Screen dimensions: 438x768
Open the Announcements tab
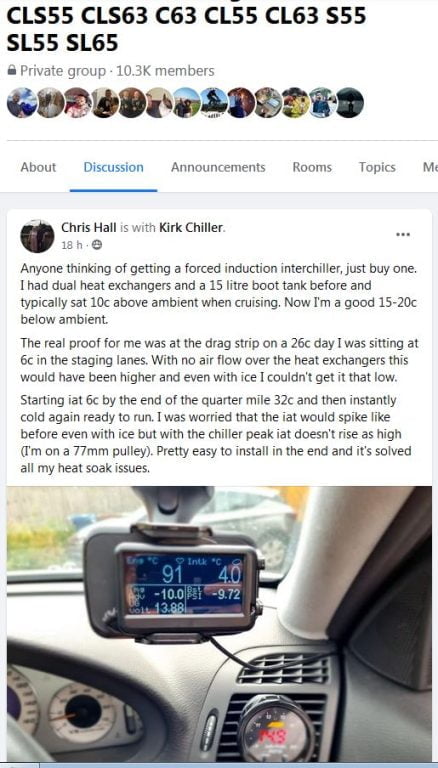pos(218,167)
